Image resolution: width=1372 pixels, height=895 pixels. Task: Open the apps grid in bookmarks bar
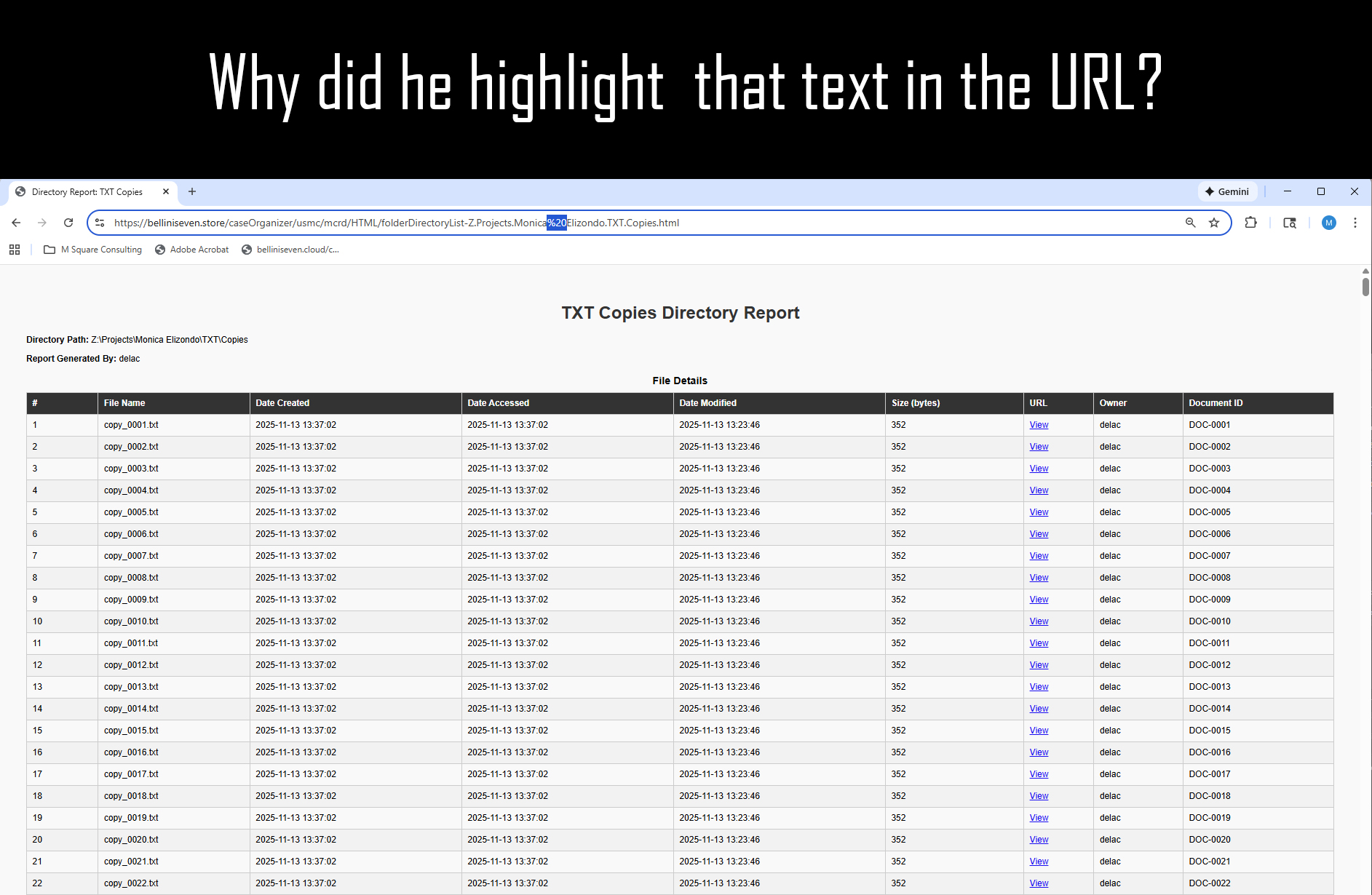15,250
